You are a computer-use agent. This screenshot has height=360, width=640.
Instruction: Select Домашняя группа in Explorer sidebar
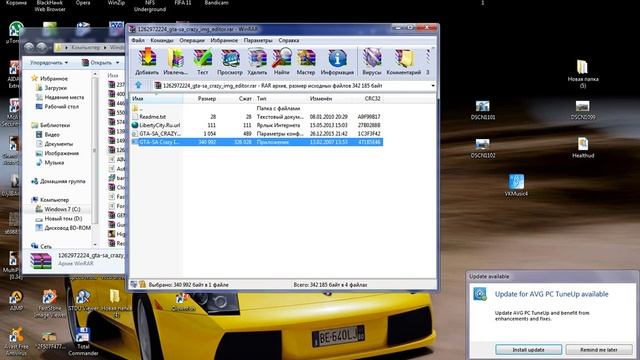59,181
